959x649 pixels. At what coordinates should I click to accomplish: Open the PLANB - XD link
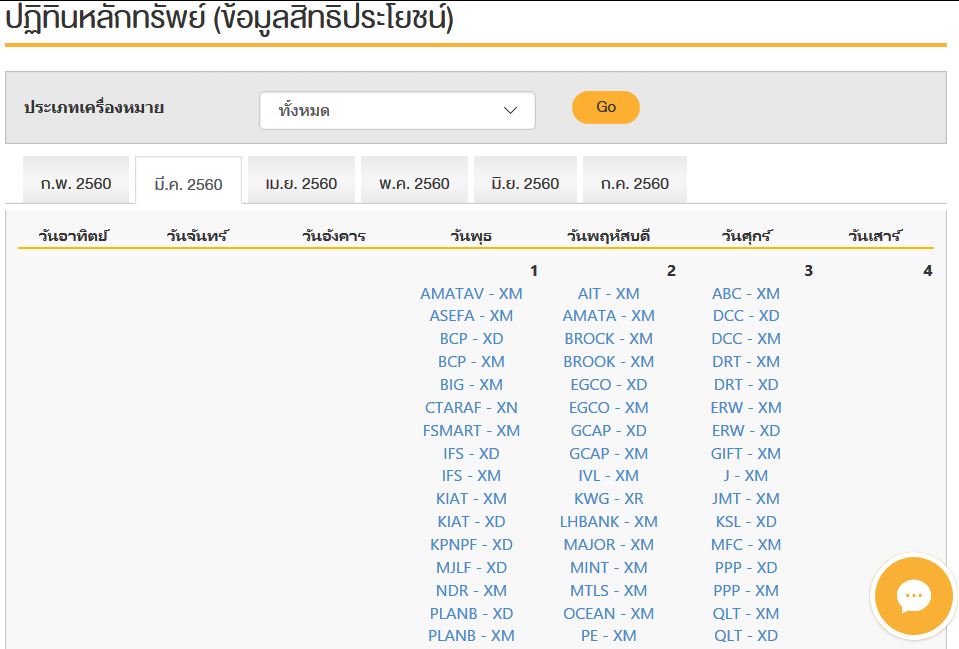tap(471, 614)
